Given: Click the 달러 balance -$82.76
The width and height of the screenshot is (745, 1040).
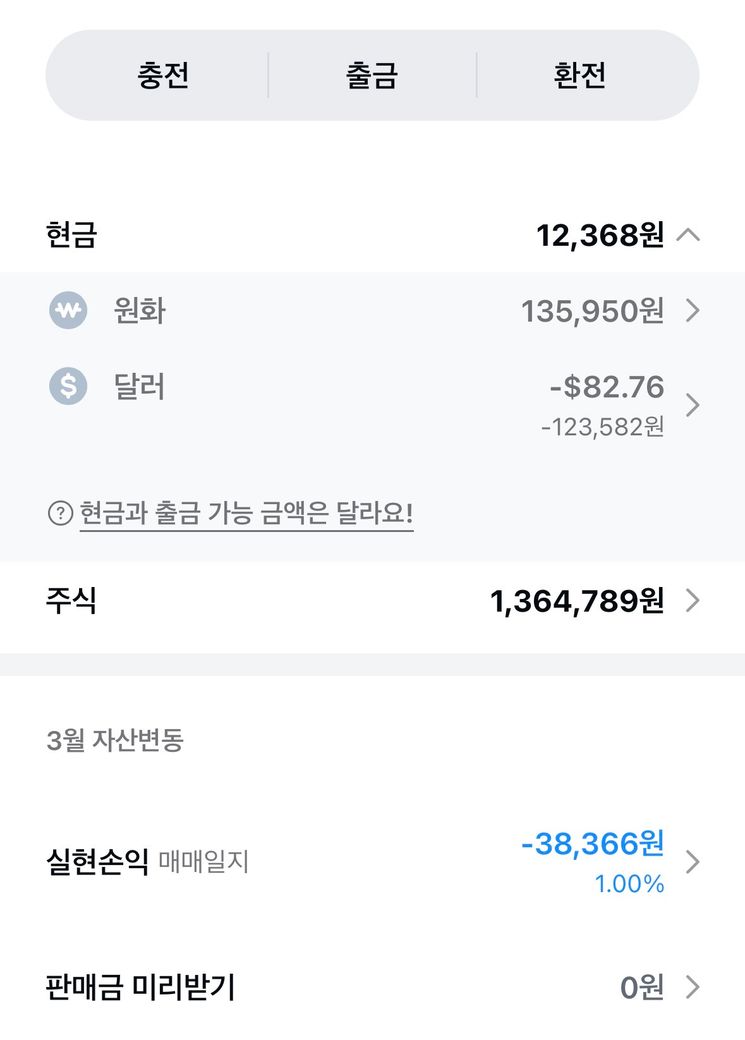Looking at the screenshot, I should (x=606, y=387).
